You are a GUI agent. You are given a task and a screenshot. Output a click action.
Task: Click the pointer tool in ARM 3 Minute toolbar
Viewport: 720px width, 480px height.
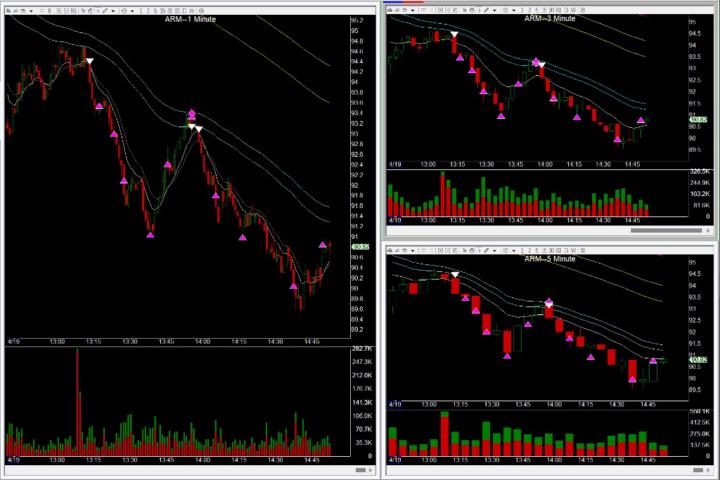465,10
